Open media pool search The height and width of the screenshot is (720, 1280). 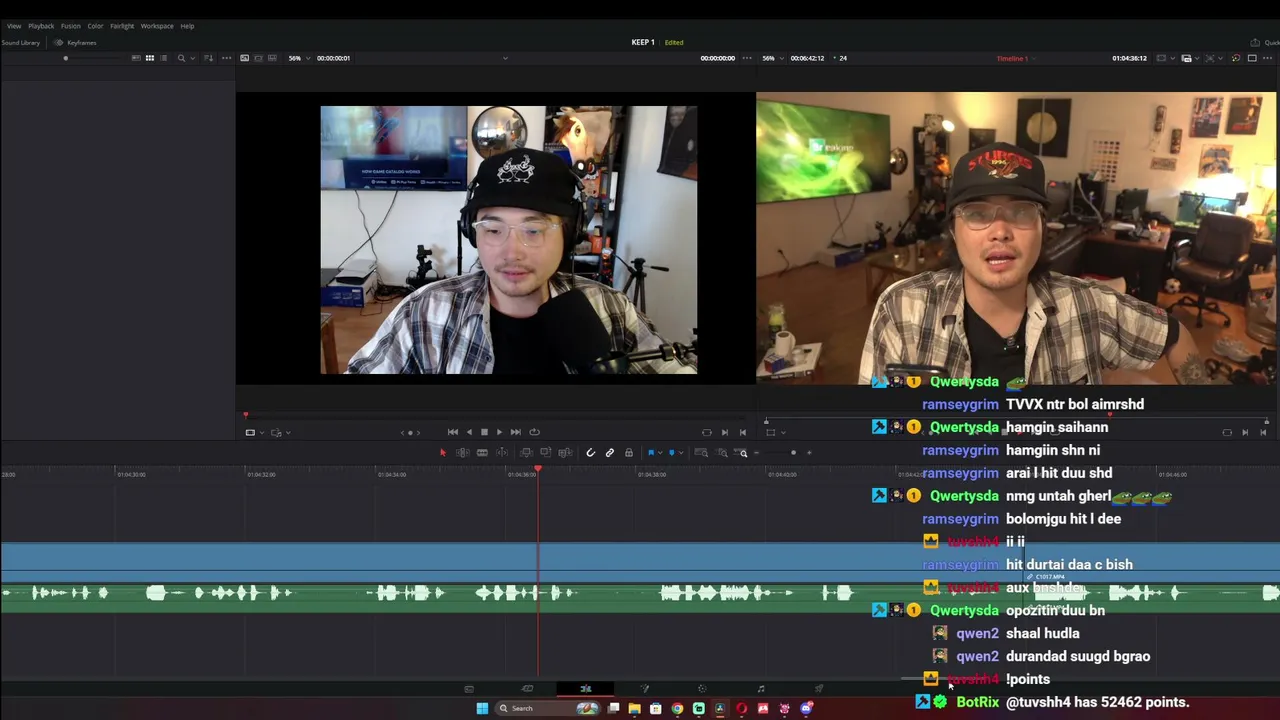pyautogui.click(x=181, y=58)
